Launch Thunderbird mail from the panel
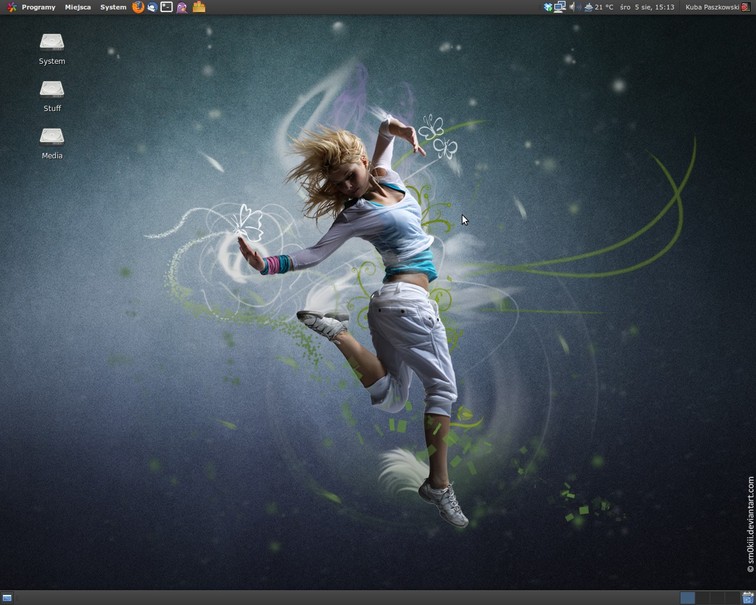Viewport: 756px width, 605px height. [152, 7]
